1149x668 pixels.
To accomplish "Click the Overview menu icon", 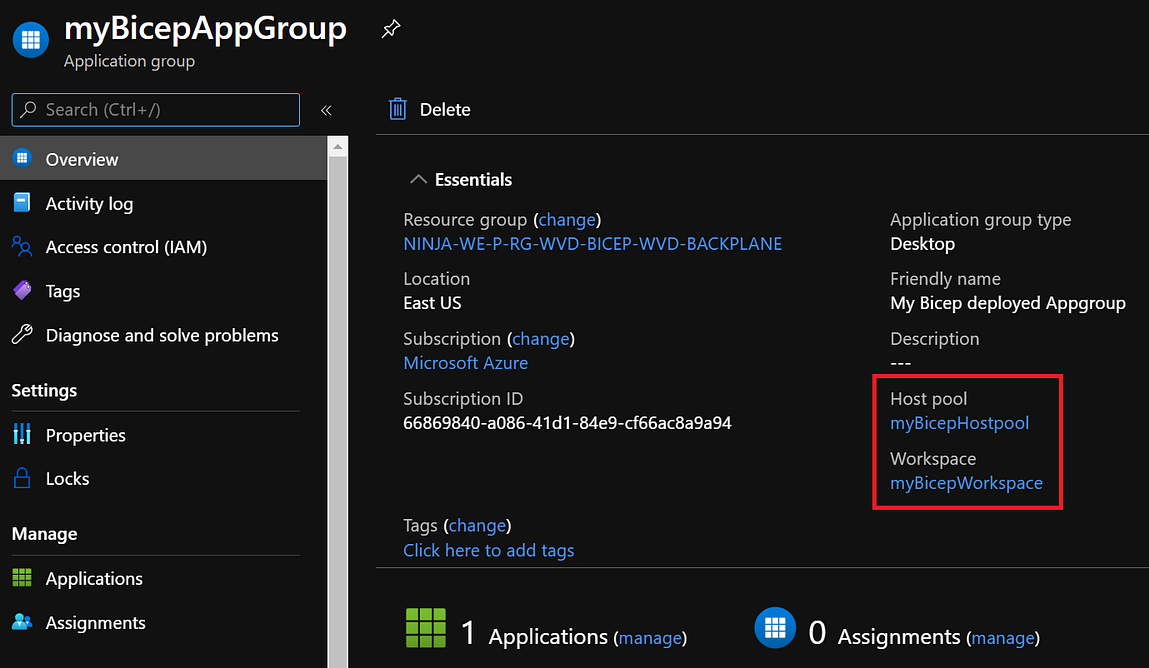I will pyautogui.click(x=22, y=157).
